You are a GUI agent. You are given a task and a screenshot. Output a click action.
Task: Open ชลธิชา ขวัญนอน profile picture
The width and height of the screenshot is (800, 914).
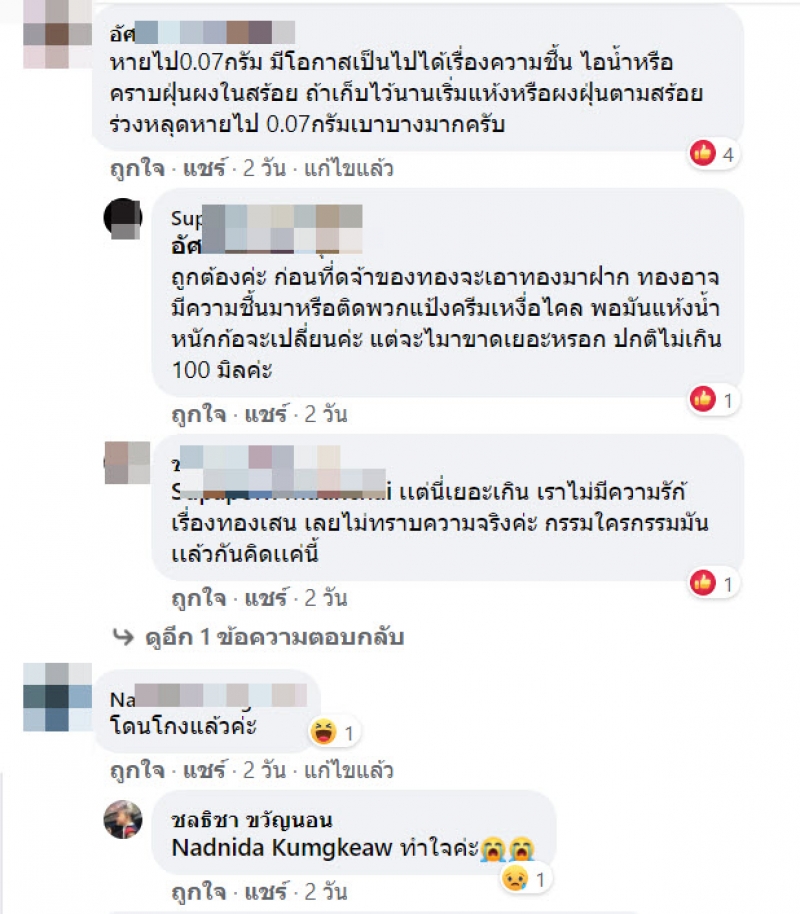(123, 819)
